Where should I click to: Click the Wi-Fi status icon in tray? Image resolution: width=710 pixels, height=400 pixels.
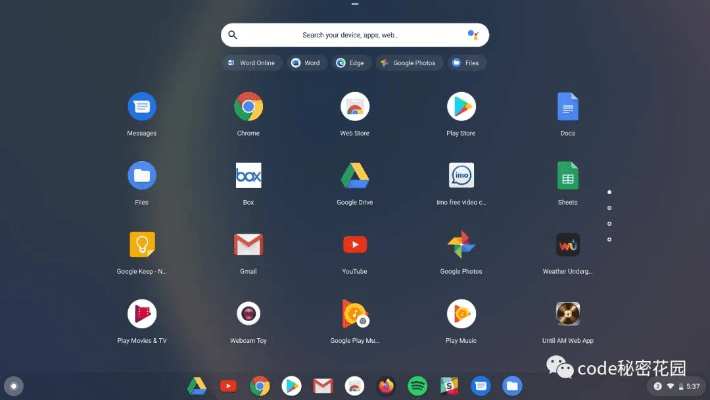click(670, 386)
